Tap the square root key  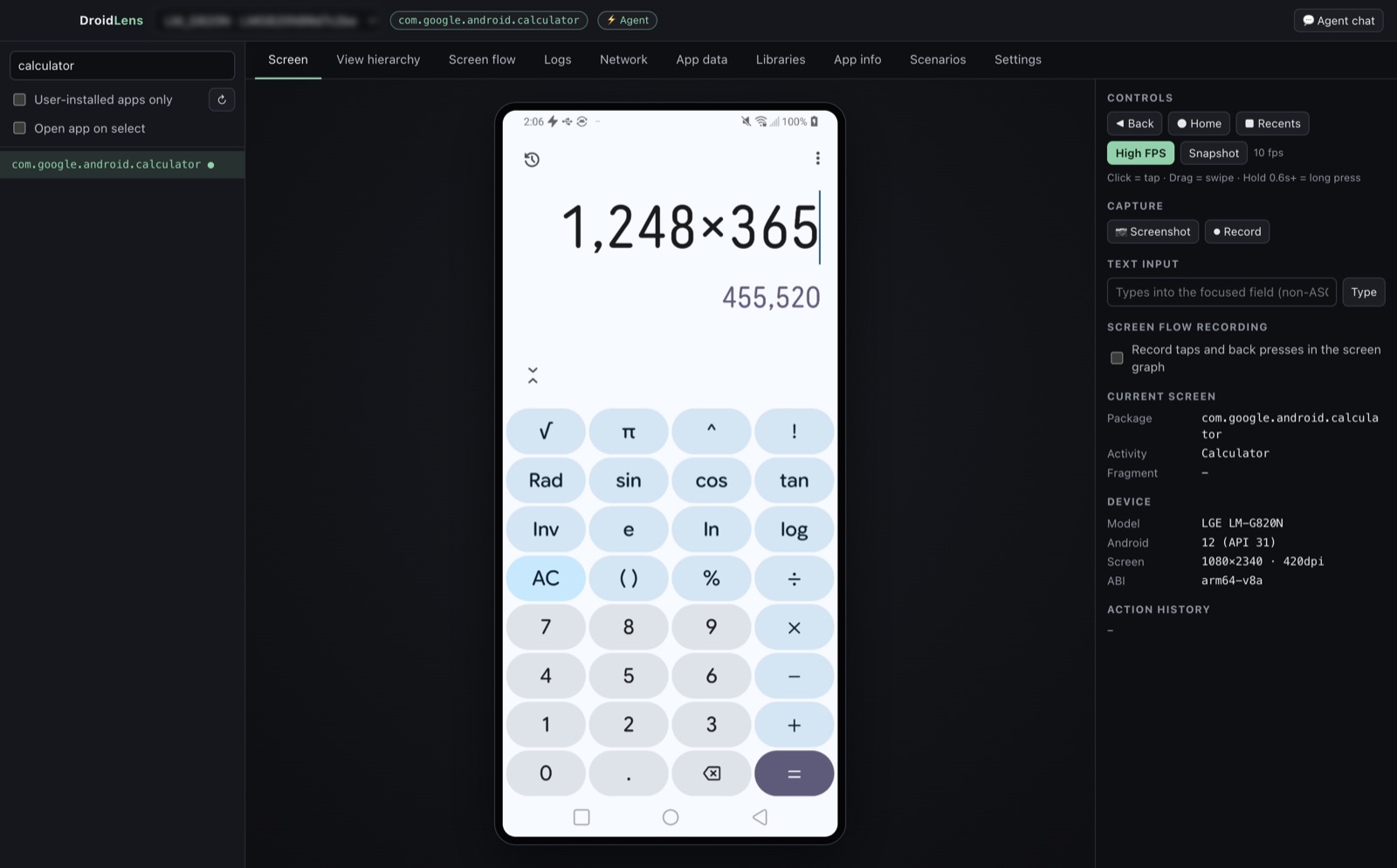click(546, 431)
